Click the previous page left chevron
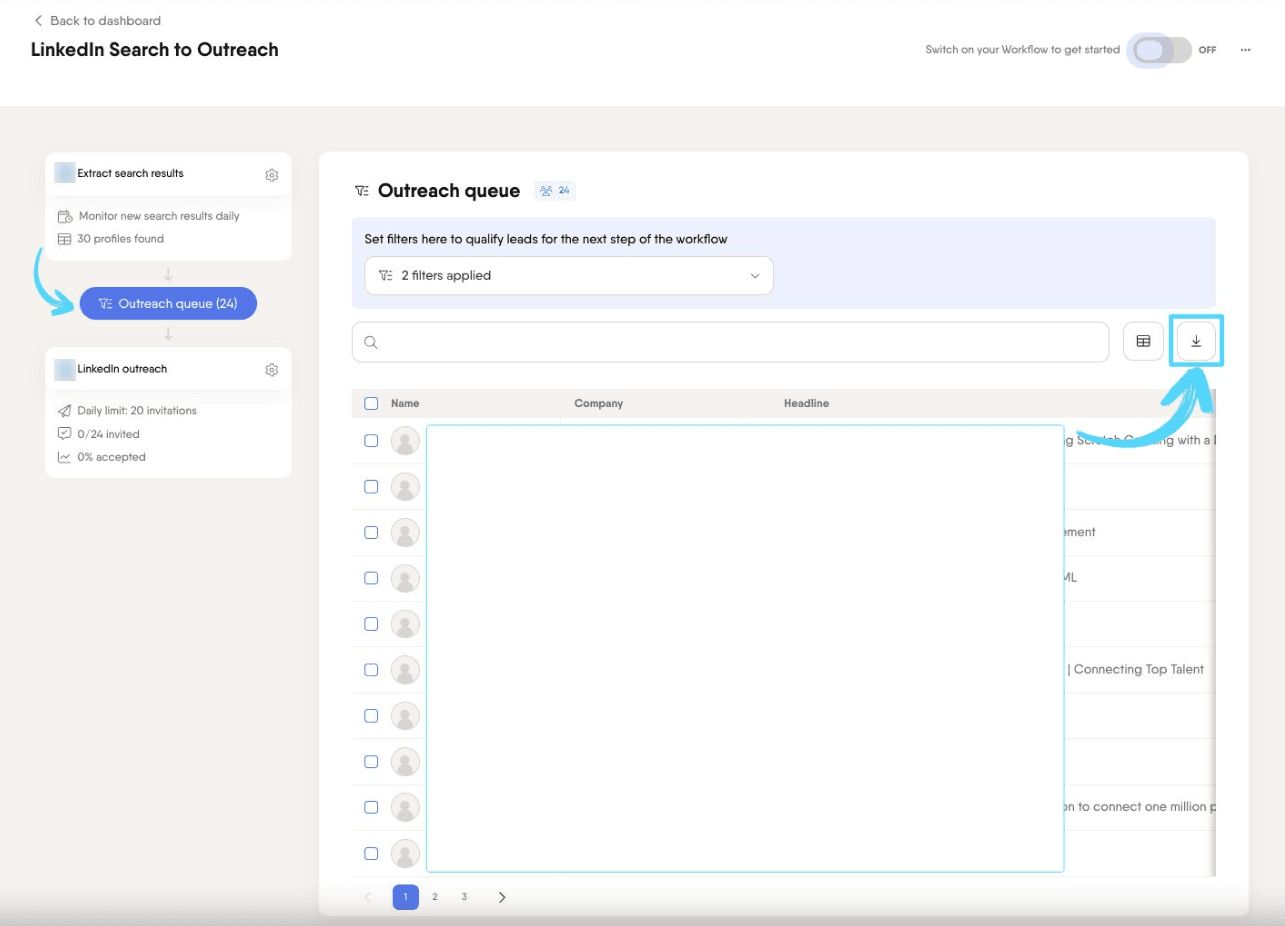Viewport: 1285px width, 926px height. (x=367, y=897)
